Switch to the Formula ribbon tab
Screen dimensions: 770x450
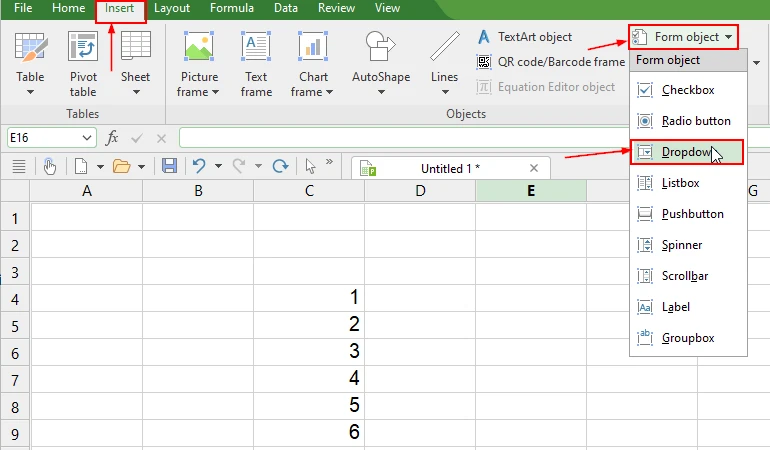[x=231, y=8]
